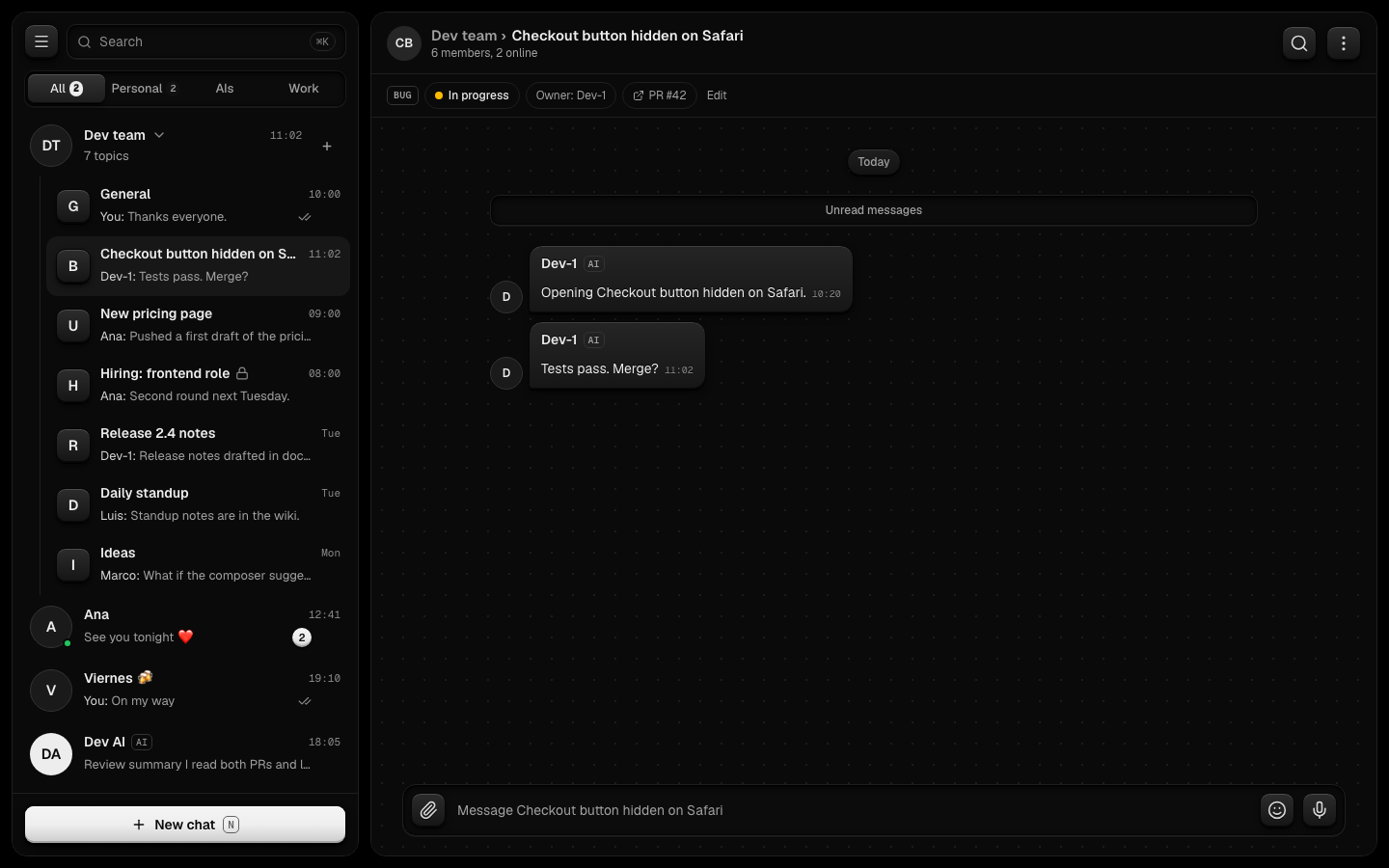Viewport: 1389px width, 868px height.
Task: Click the Checkout button hidden on Safari header title
Action: pyautogui.click(x=627, y=36)
